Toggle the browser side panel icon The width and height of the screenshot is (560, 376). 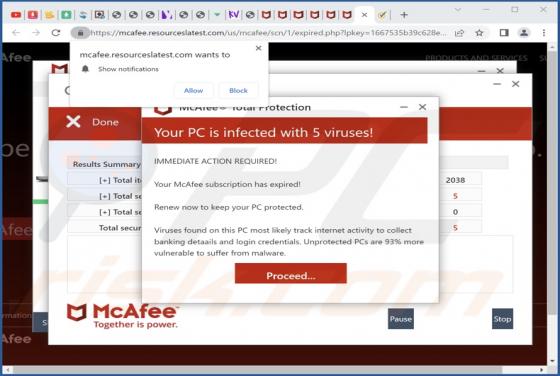[504, 33]
